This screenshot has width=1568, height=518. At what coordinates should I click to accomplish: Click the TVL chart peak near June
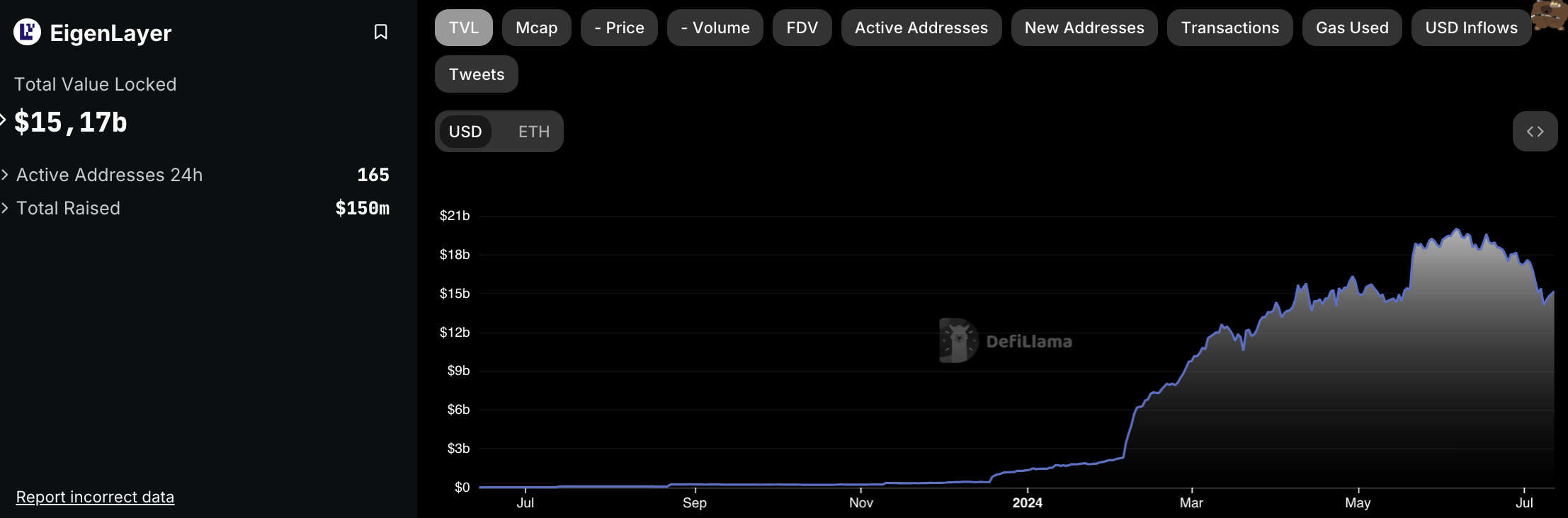click(1457, 229)
